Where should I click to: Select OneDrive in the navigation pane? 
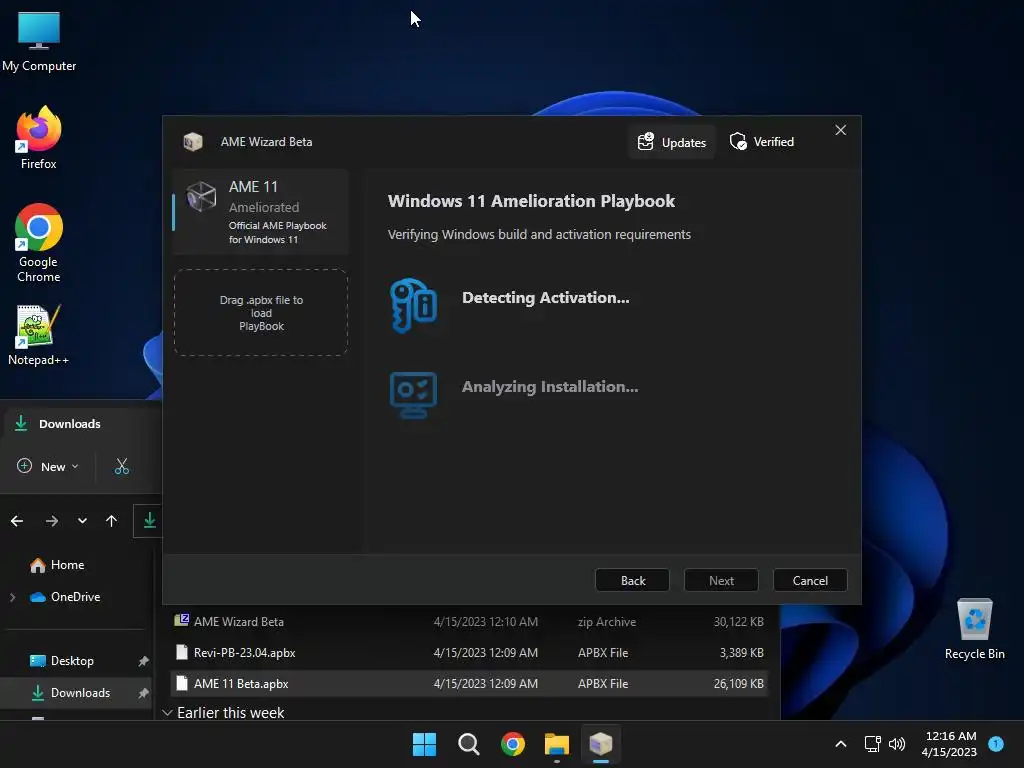[65, 597]
